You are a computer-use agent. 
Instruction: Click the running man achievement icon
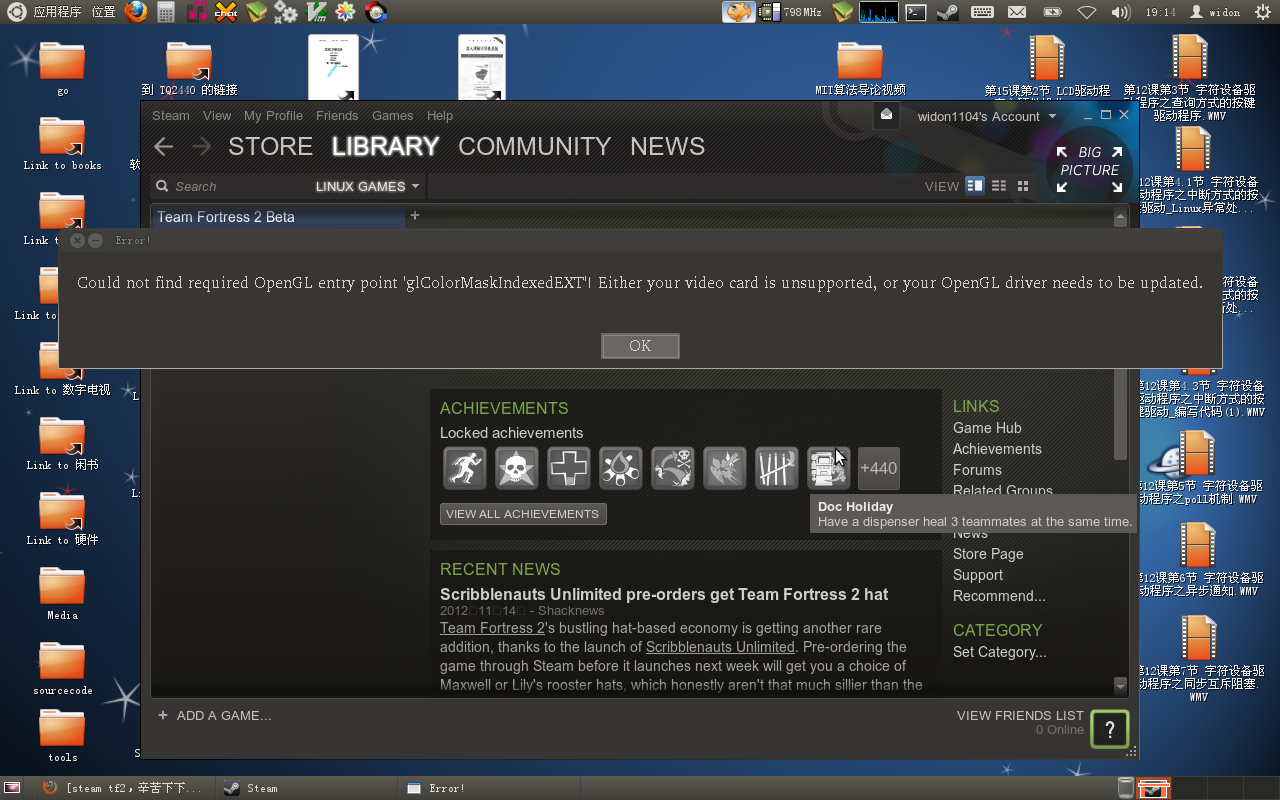point(465,468)
